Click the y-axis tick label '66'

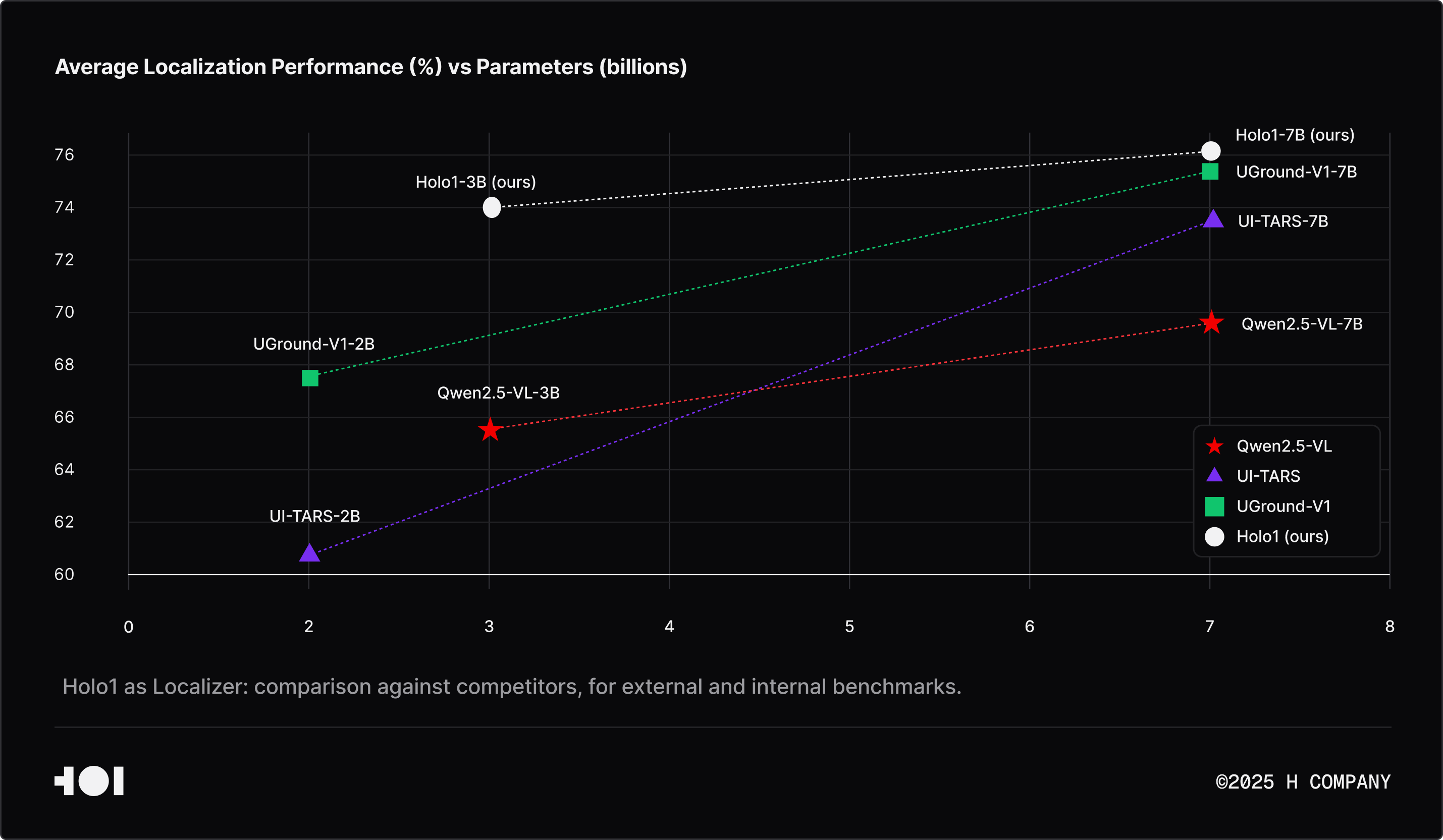[x=64, y=417]
